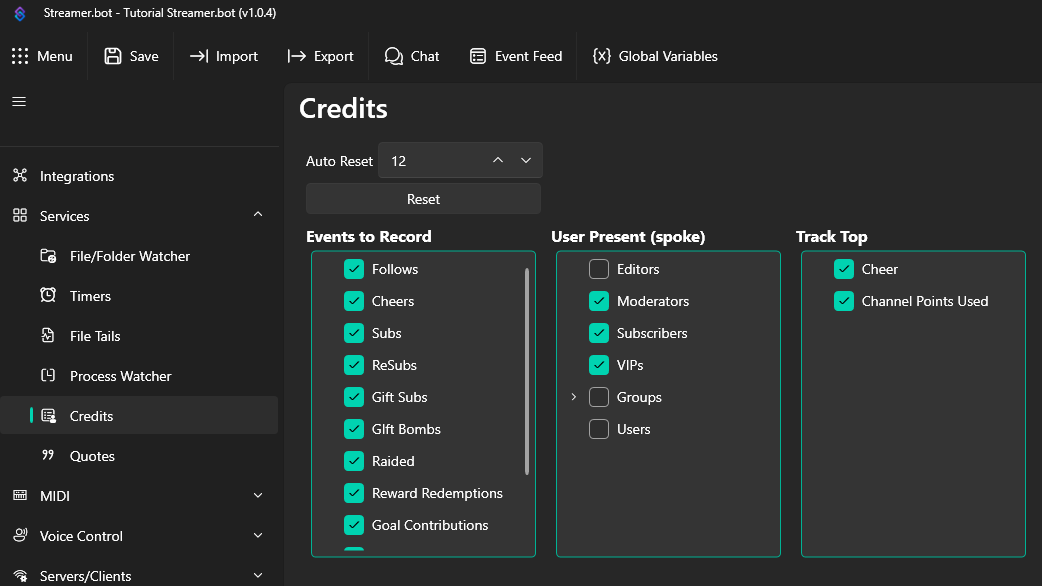1042x586 pixels.
Task: Collapse the Services section
Action: coord(257,214)
